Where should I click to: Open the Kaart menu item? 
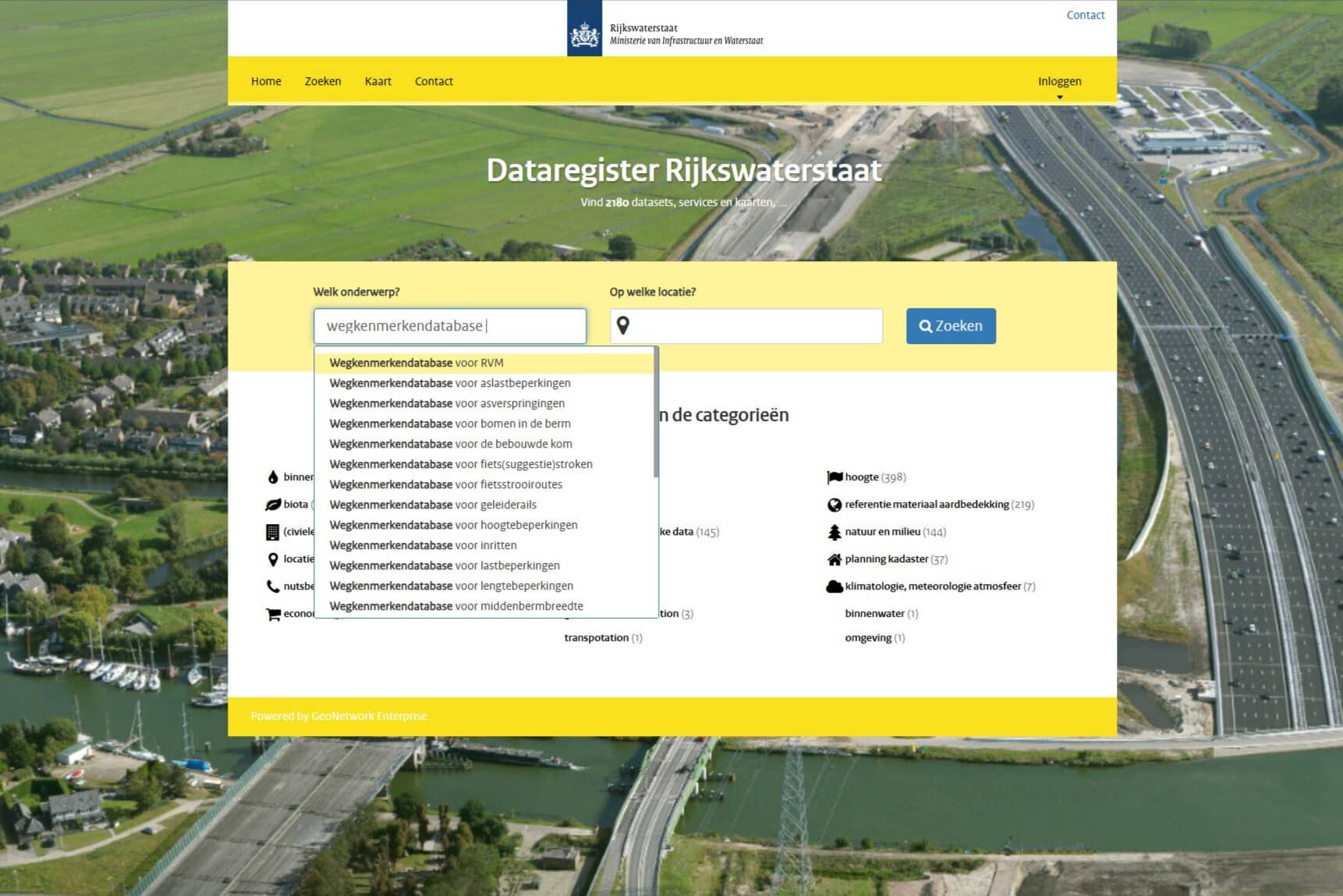pos(378,81)
